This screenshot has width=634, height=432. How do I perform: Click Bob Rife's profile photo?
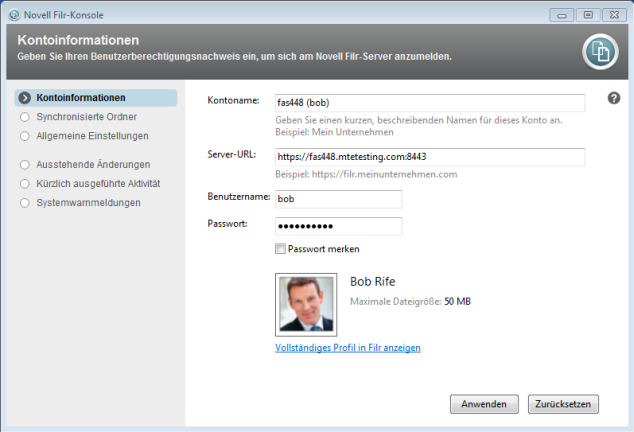(x=306, y=305)
